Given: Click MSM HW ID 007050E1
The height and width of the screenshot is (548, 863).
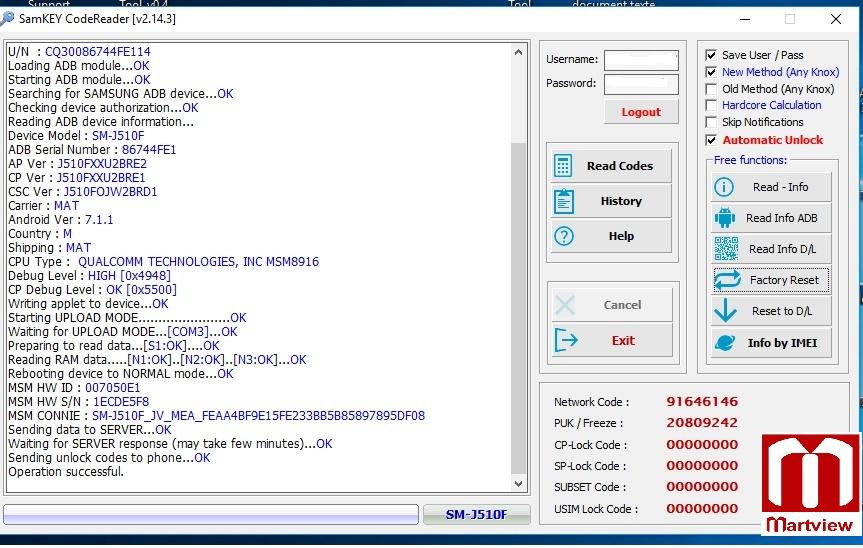Looking at the screenshot, I should (x=74, y=388).
